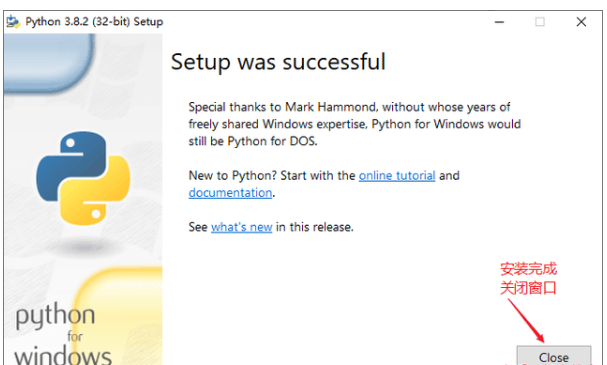Click the yellow rounded shape in sidebar bottom
The height and width of the screenshot is (365, 607).
118,315
